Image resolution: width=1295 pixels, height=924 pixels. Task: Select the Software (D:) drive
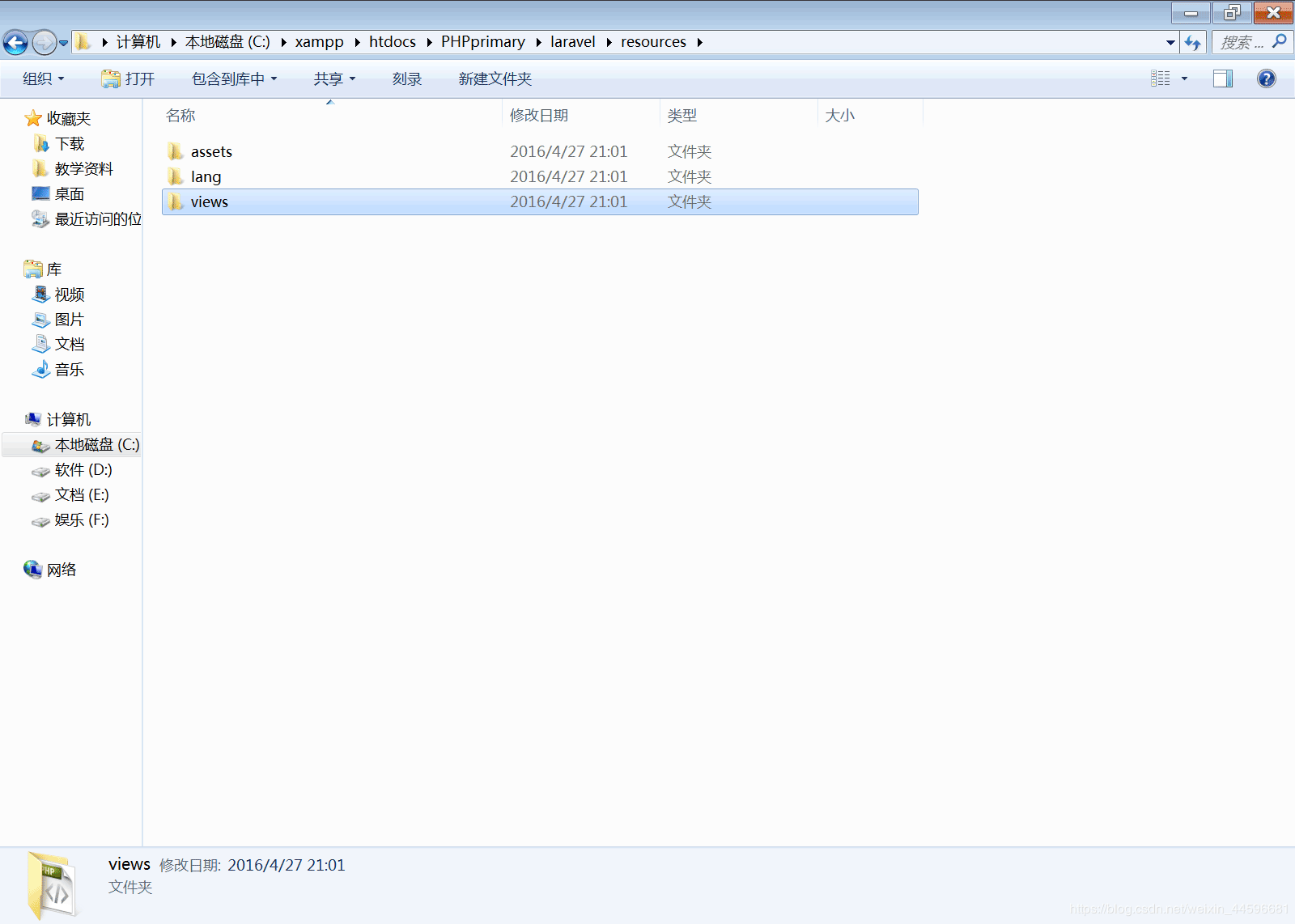(x=83, y=470)
